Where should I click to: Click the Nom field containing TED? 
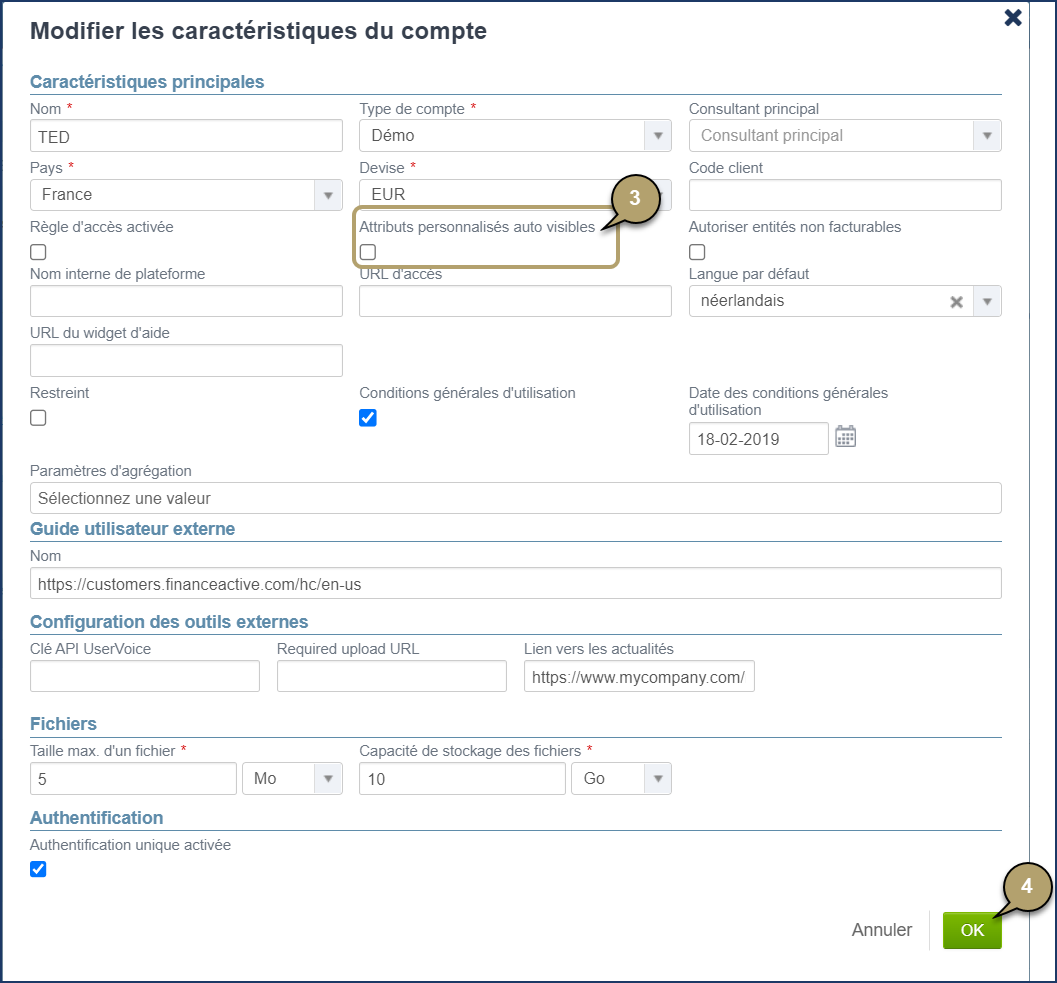[186, 136]
